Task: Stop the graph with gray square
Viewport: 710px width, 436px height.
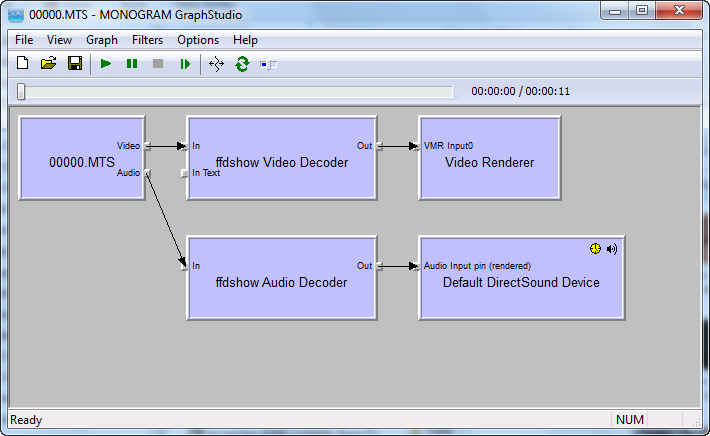Action: (x=158, y=64)
